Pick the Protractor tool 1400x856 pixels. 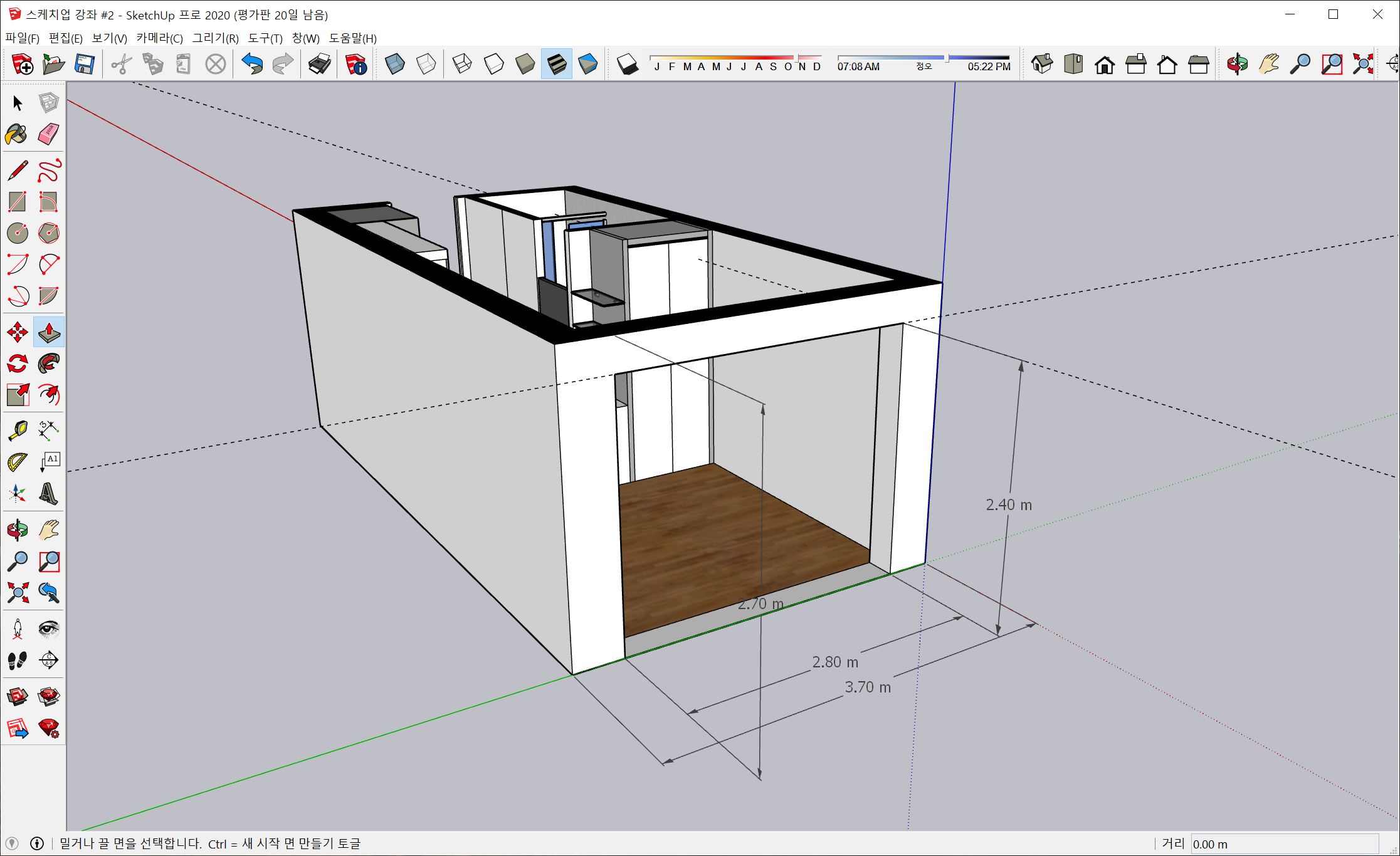(18, 462)
